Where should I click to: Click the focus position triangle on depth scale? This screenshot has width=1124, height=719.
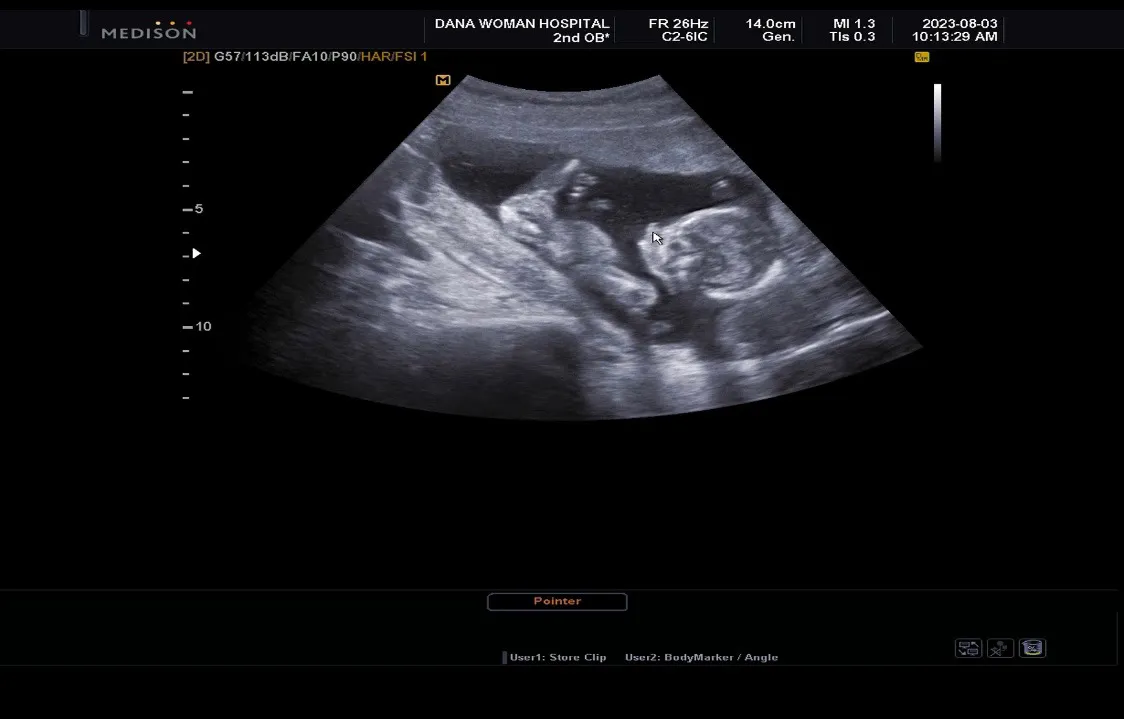point(196,254)
